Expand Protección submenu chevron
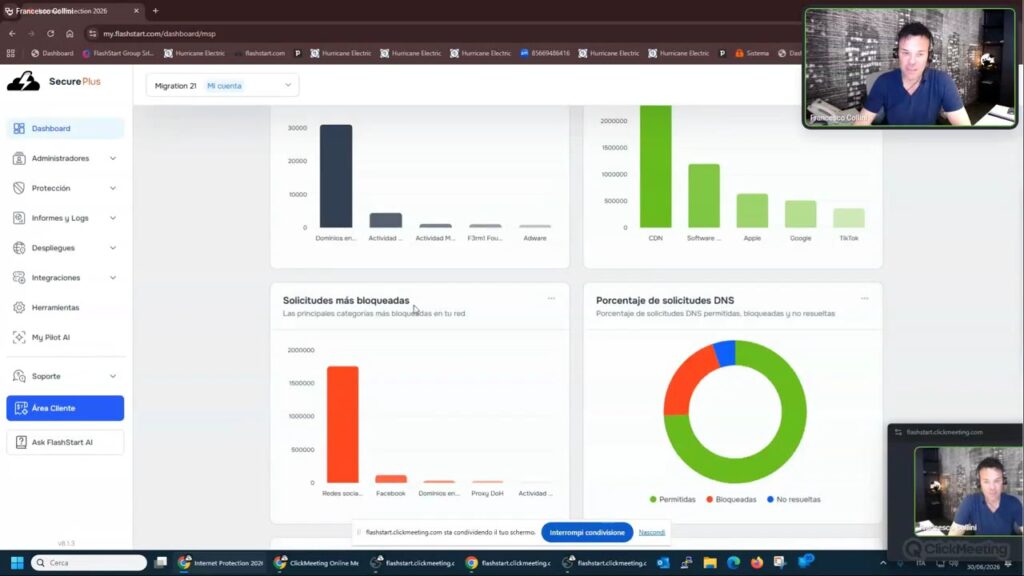This screenshot has width=1024, height=576. 113,188
